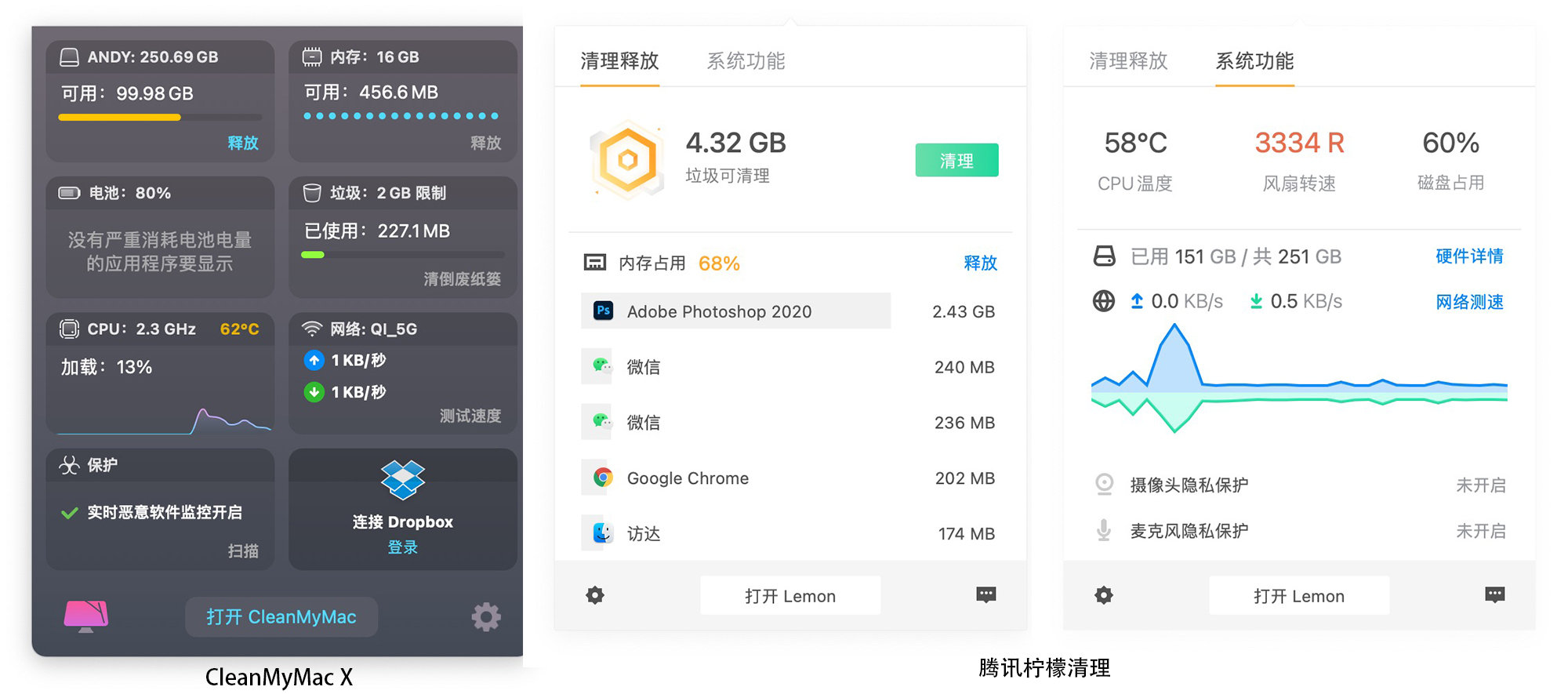The image size is (1568, 694).
Task: Select 系统功能 tab in the right Lemon panel
Action: click(1254, 61)
